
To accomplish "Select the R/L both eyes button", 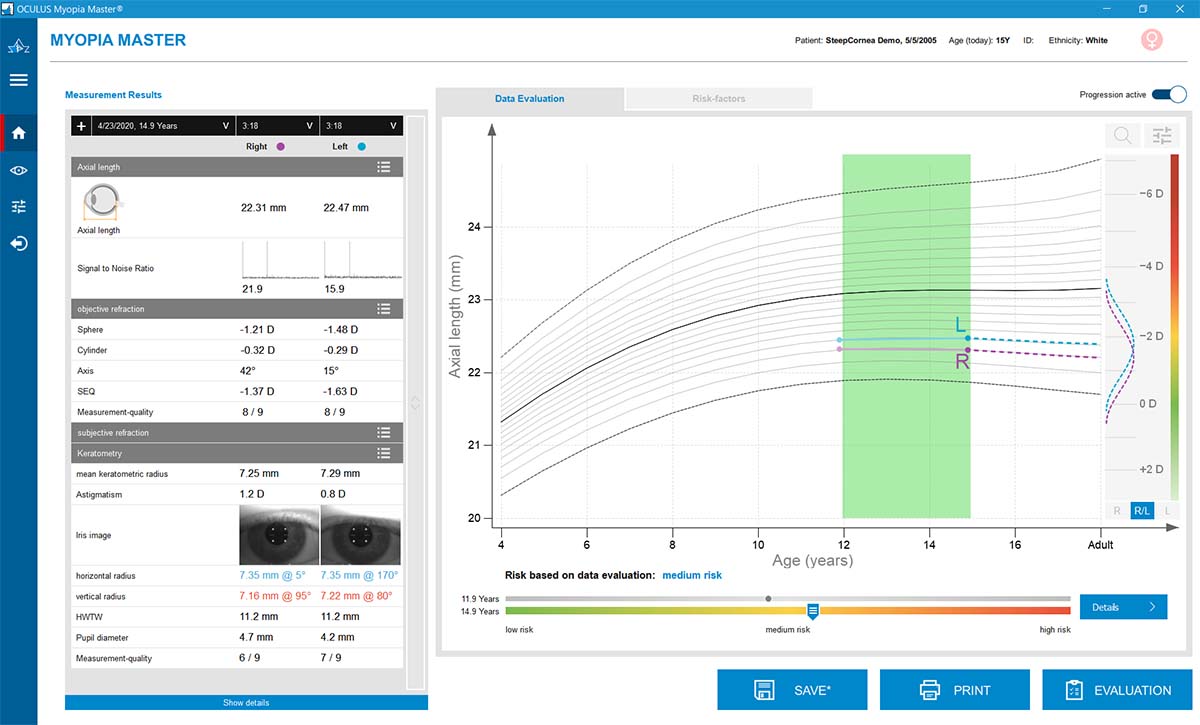I will click(1142, 511).
